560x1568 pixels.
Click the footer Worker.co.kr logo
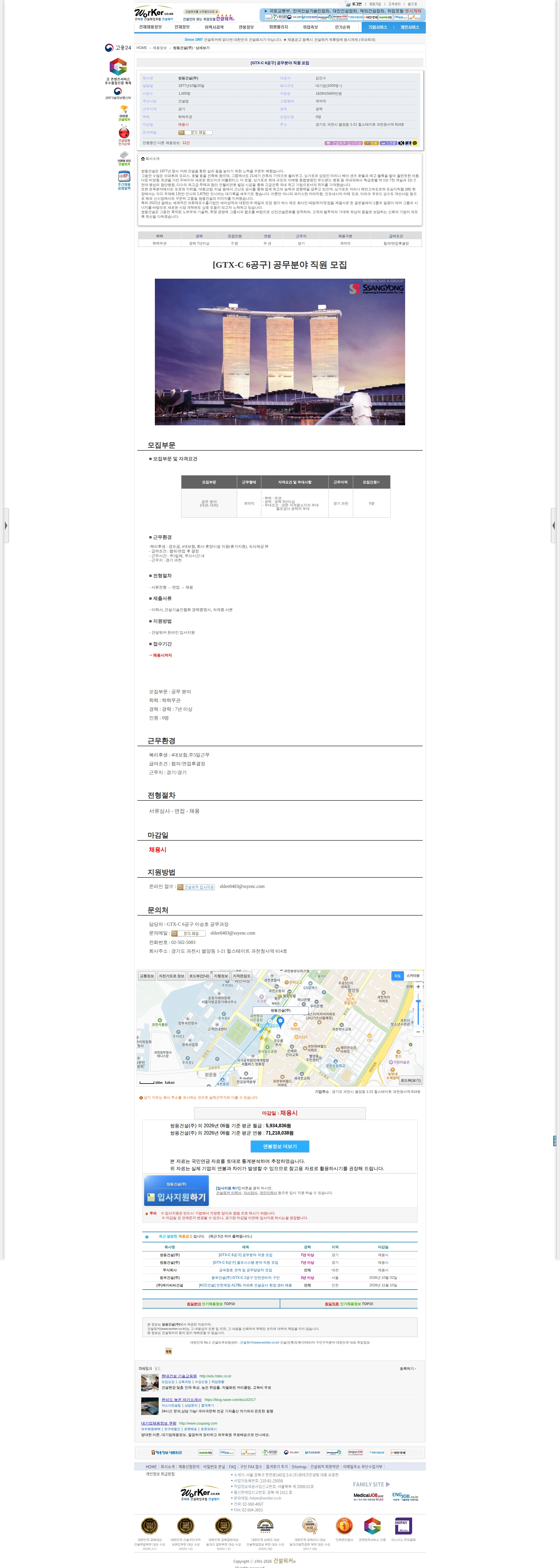pos(200,1494)
